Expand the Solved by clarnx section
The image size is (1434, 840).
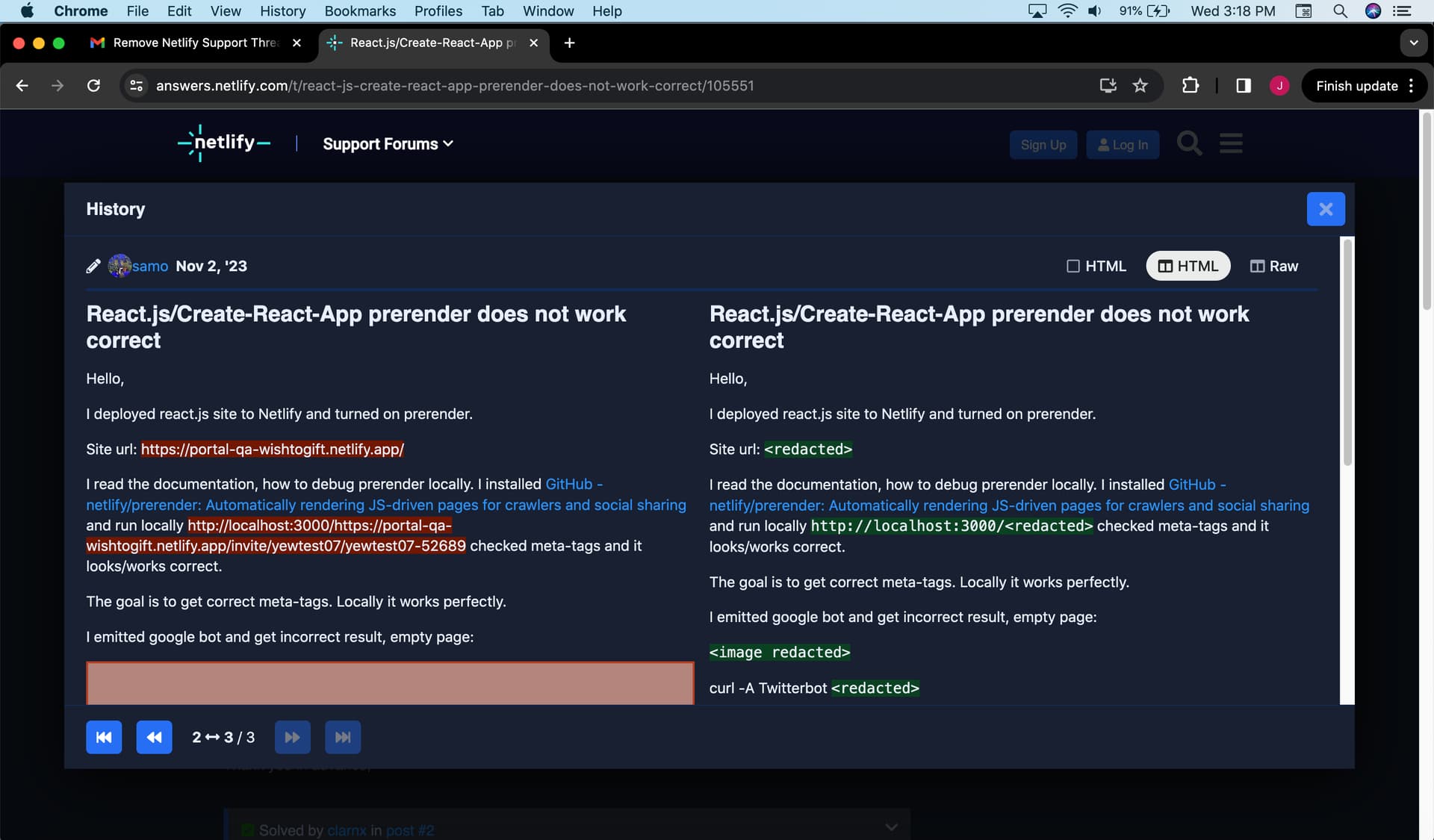(x=891, y=827)
